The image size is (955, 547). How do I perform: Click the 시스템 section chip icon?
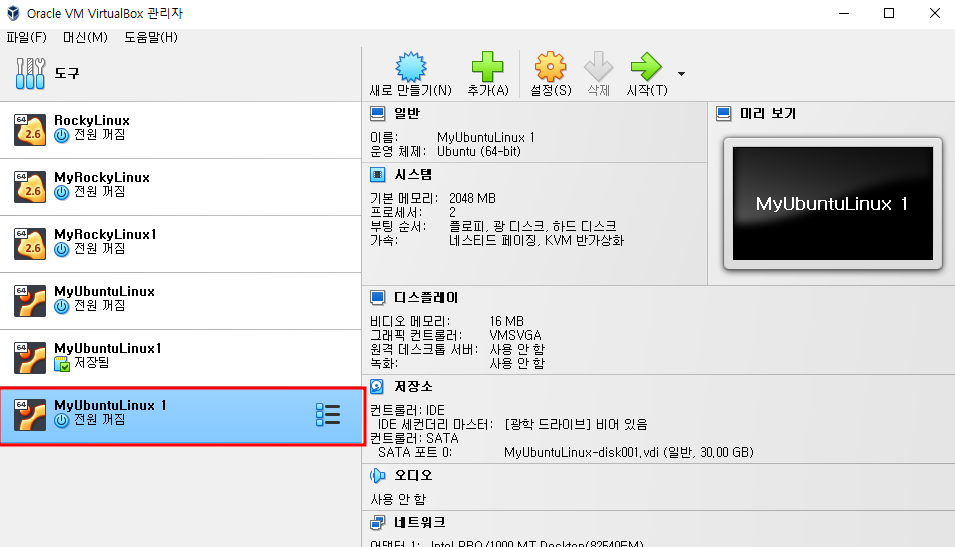[378, 175]
